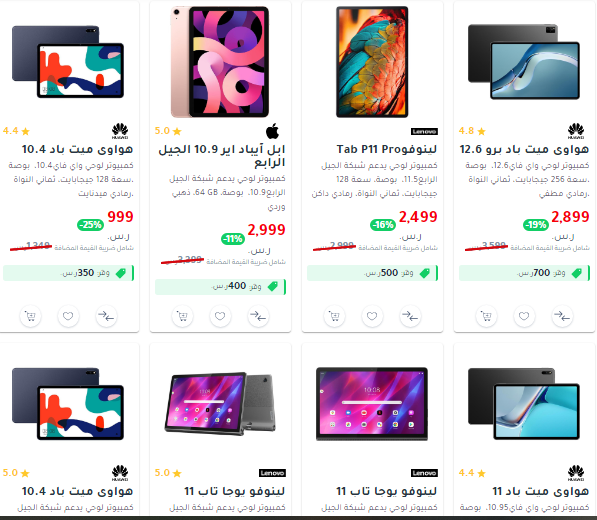Add Huawei MatePad 10.4 at 999 to cart

30,316
